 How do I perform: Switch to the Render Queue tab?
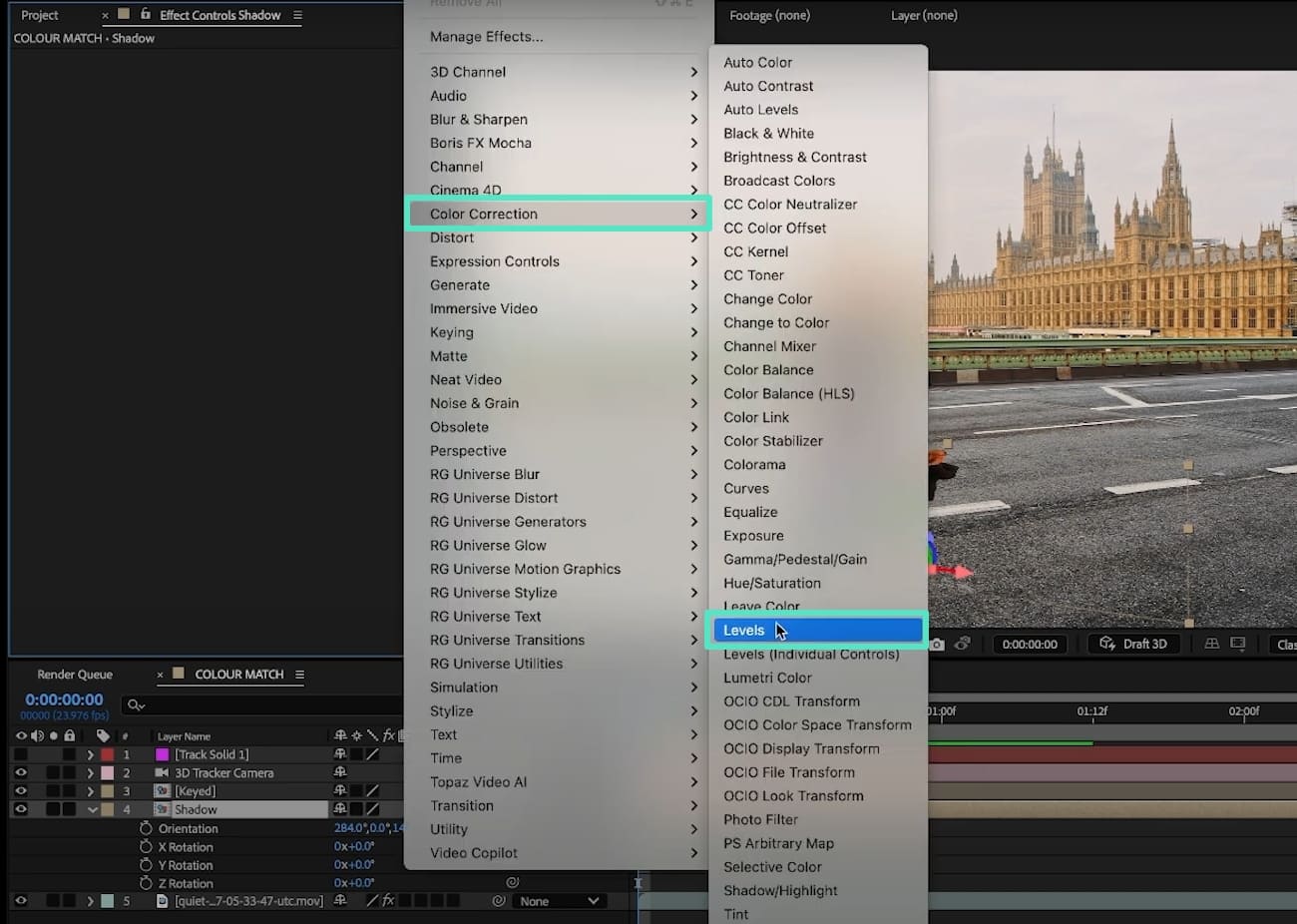click(x=75, y=675)
